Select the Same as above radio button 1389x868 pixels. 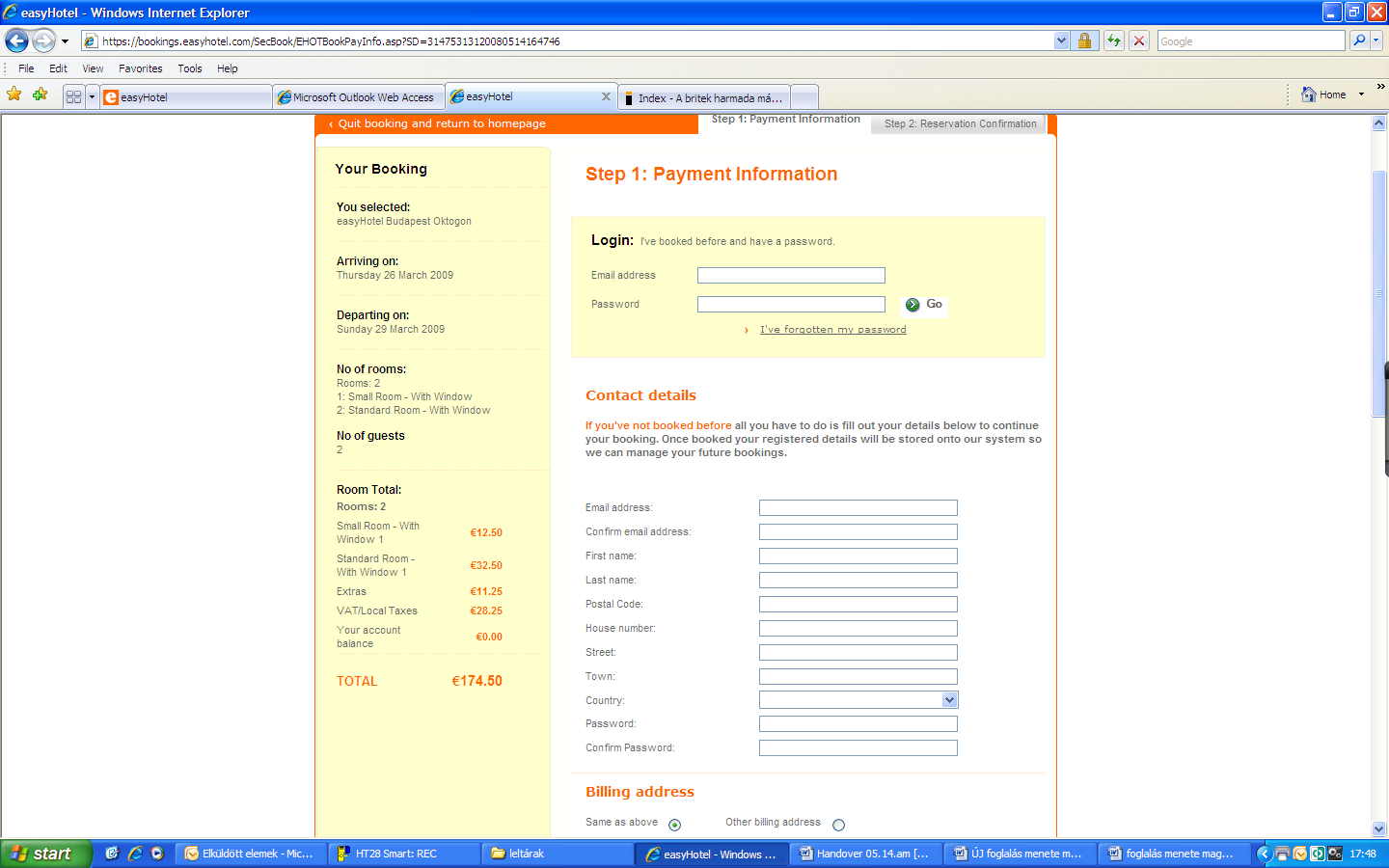pyautogui.click(x=674, y=825)
